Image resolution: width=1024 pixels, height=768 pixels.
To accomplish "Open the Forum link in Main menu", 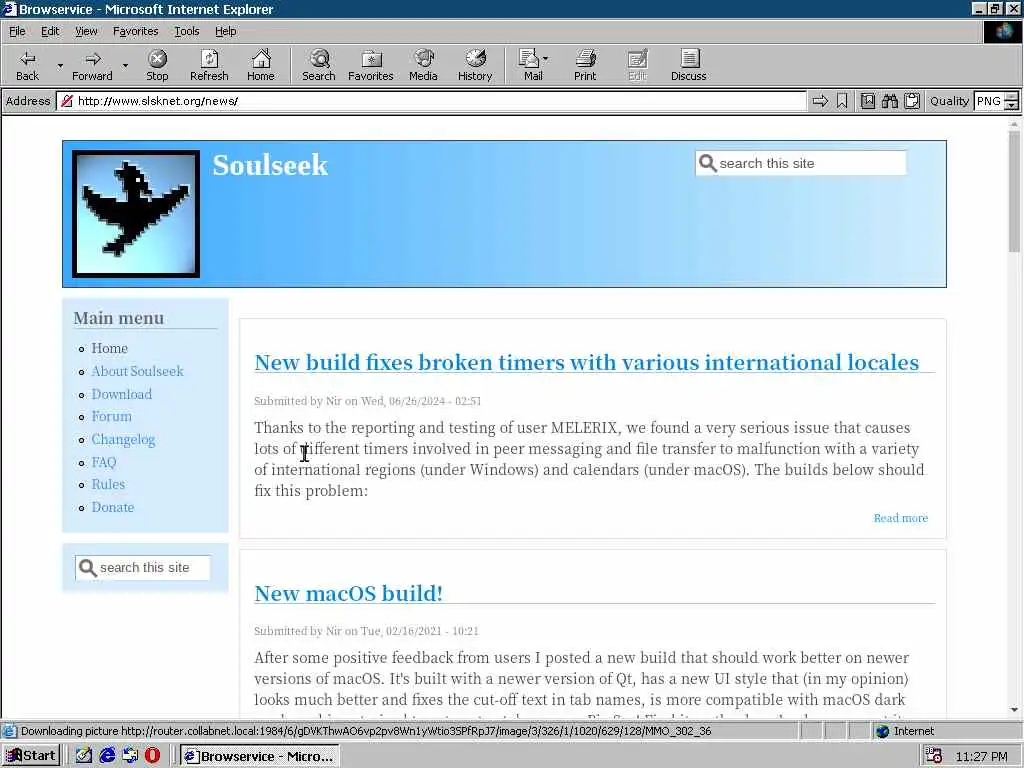I will point(112,416).
